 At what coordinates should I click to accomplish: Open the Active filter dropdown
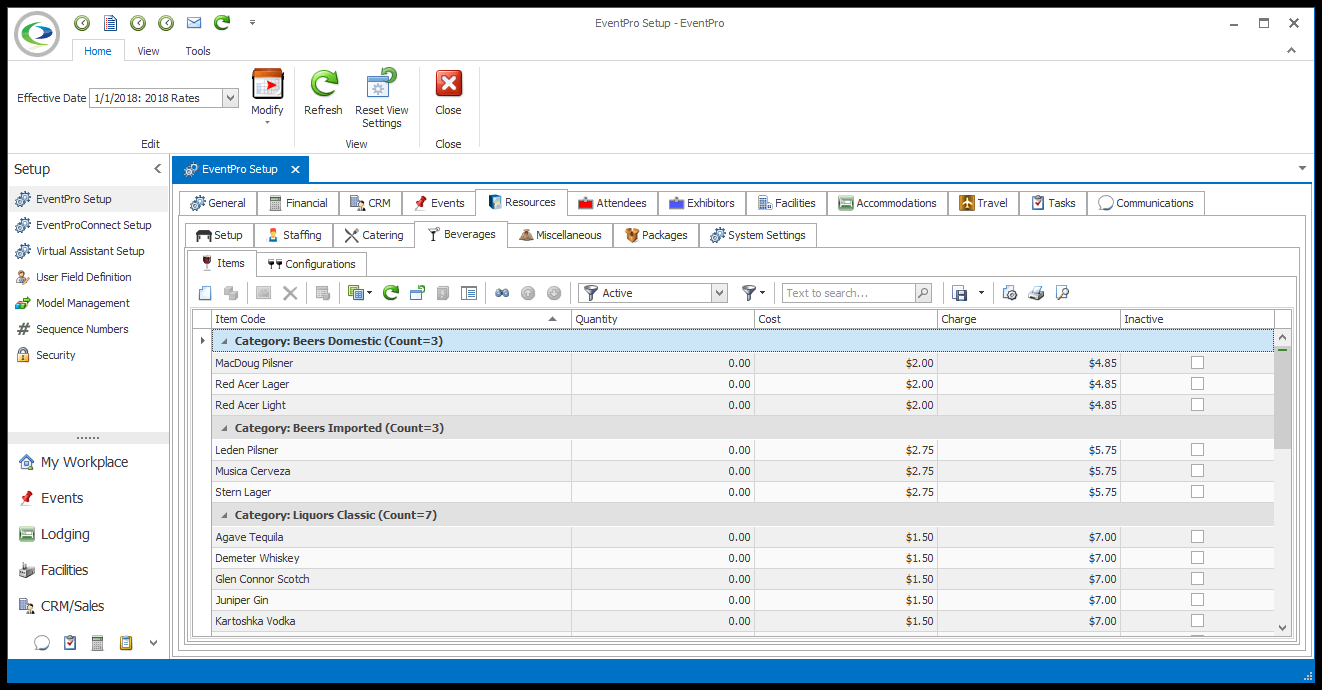(719, 293)
